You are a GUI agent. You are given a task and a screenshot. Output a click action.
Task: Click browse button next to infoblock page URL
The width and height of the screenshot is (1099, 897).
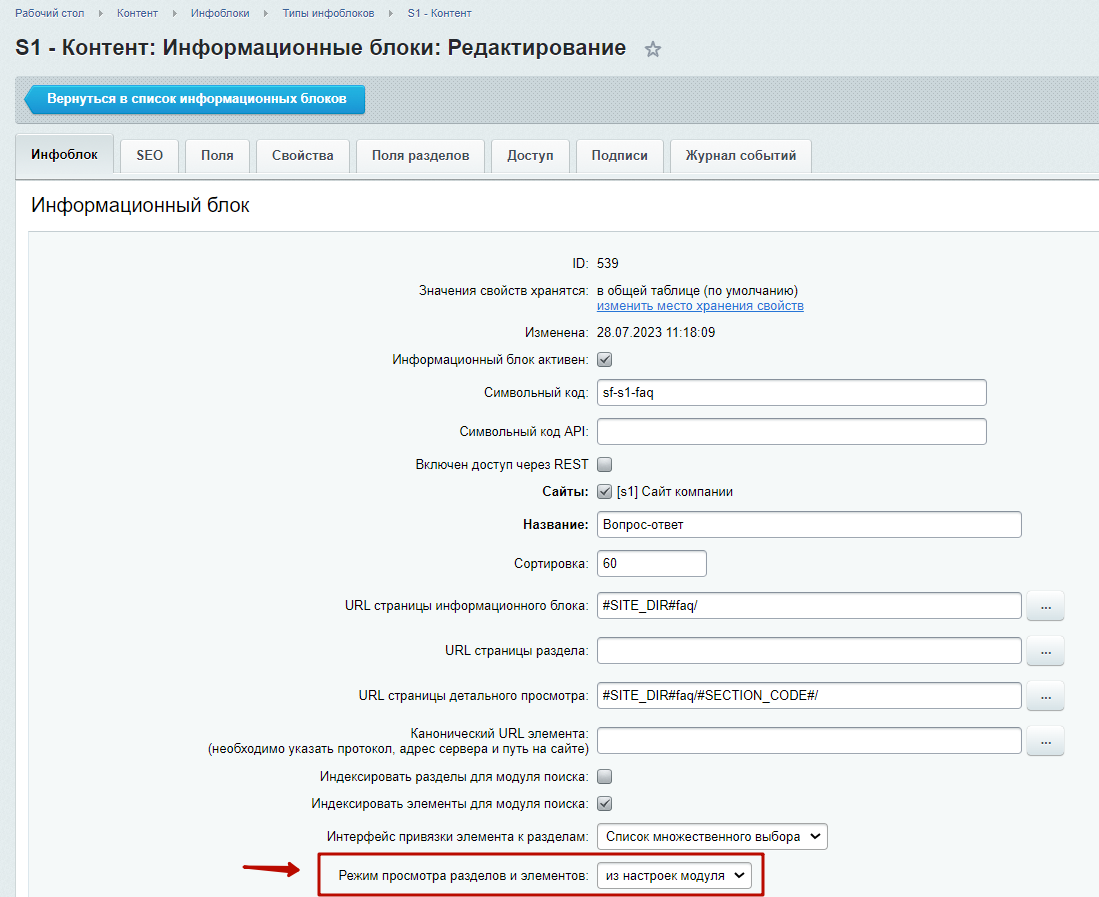tap(1045, 606)
